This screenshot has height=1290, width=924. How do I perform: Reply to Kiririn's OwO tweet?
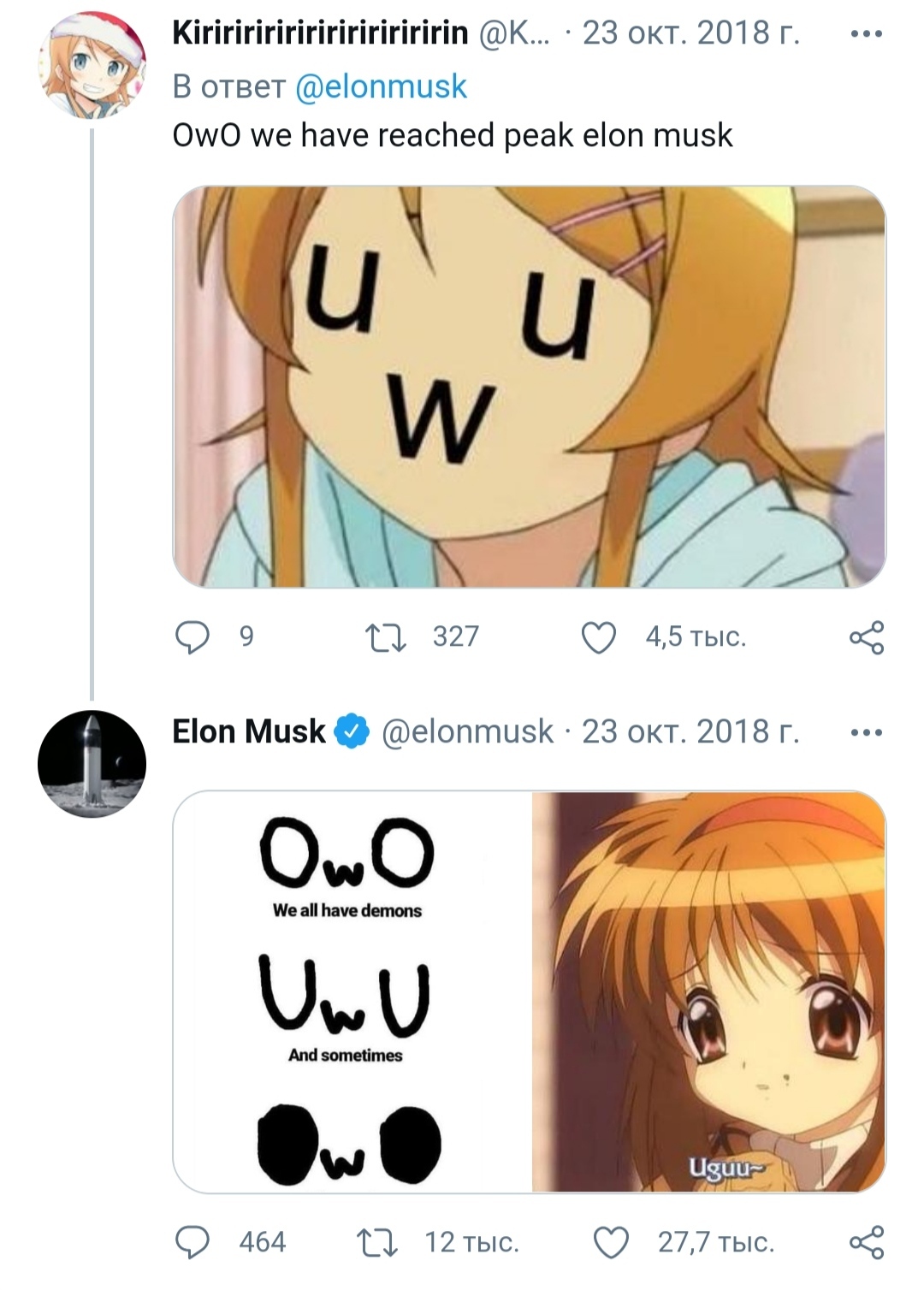(192, 637)
